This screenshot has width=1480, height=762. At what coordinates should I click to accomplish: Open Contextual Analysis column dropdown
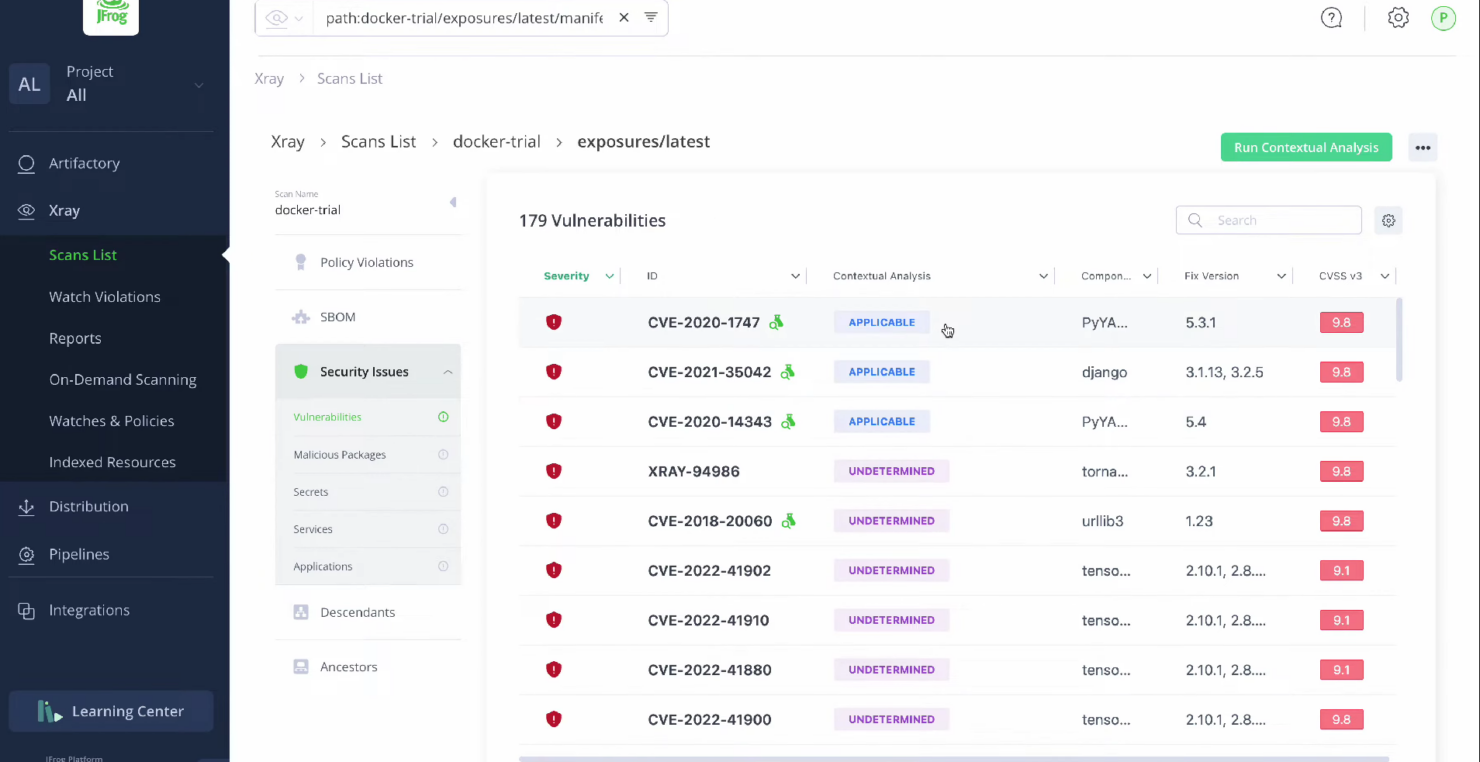(1043, 276)
